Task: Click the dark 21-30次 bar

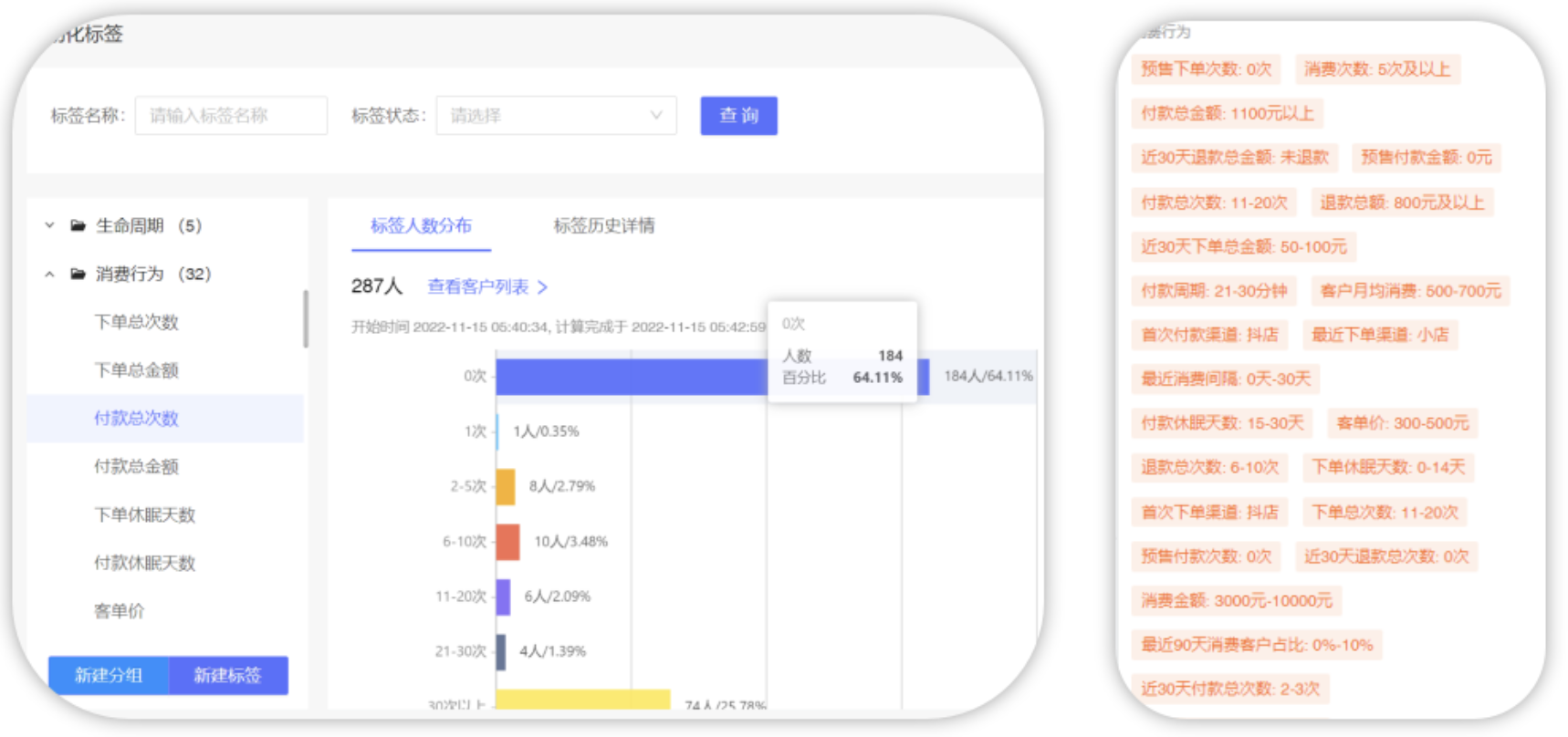Action: pyautogui.click(x=501, y=651)
